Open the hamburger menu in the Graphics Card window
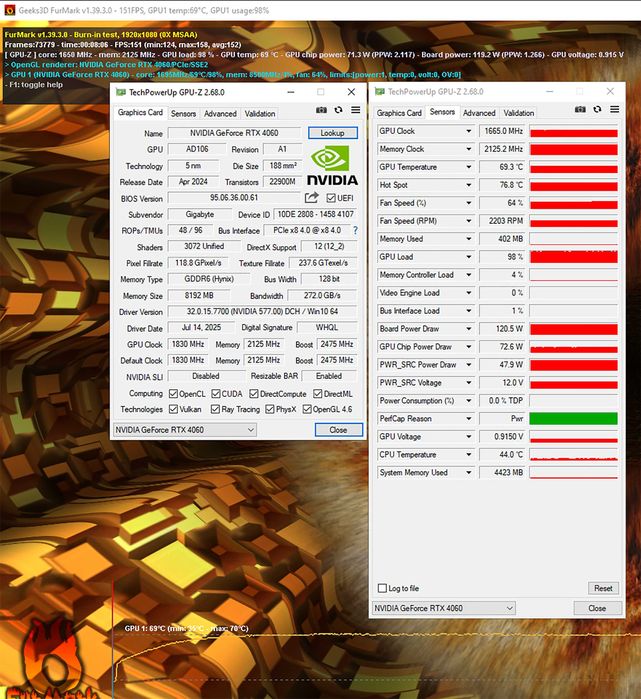 point(355,110)
